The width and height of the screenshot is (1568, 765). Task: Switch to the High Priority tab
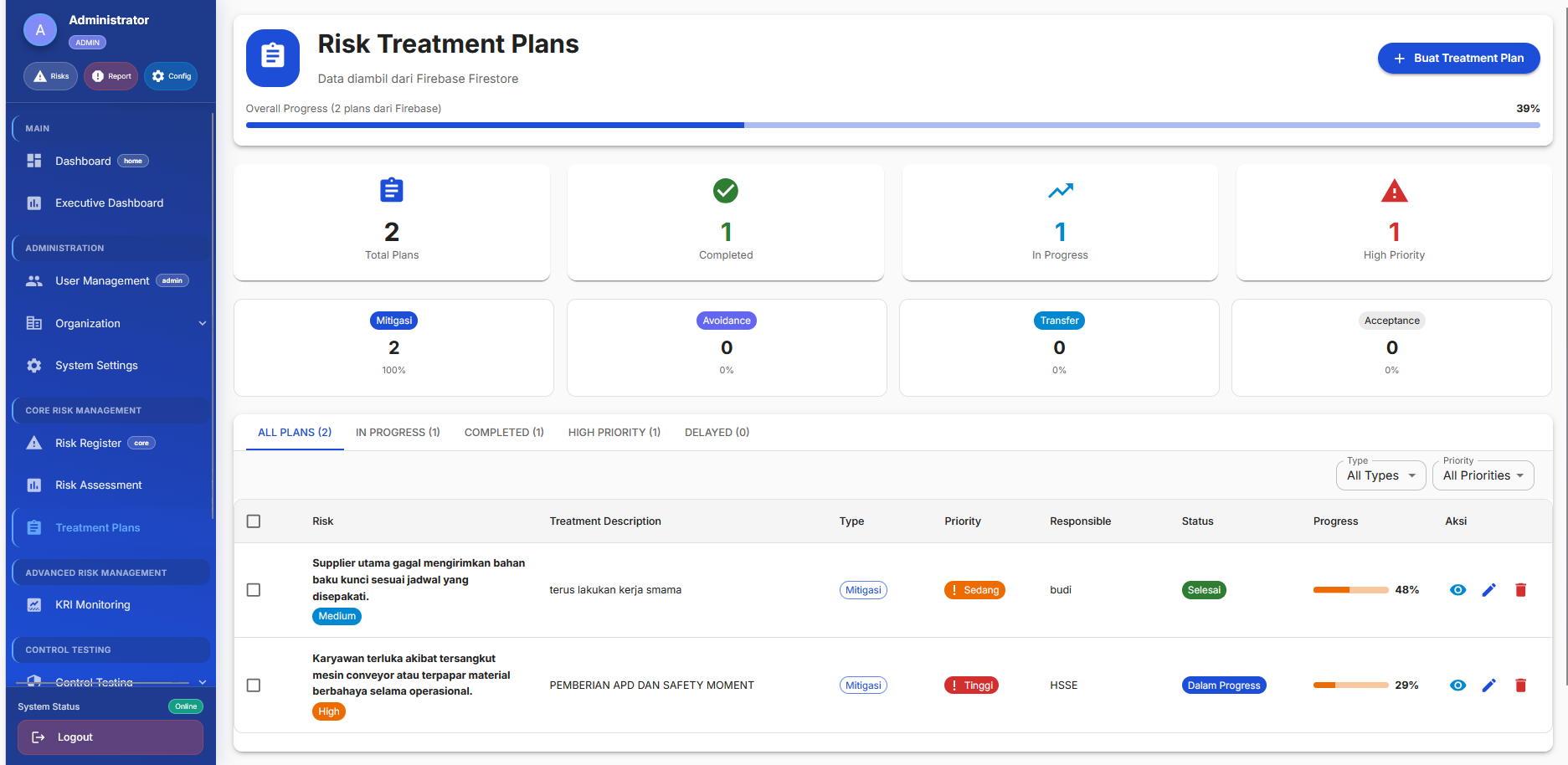coord(614,433)
